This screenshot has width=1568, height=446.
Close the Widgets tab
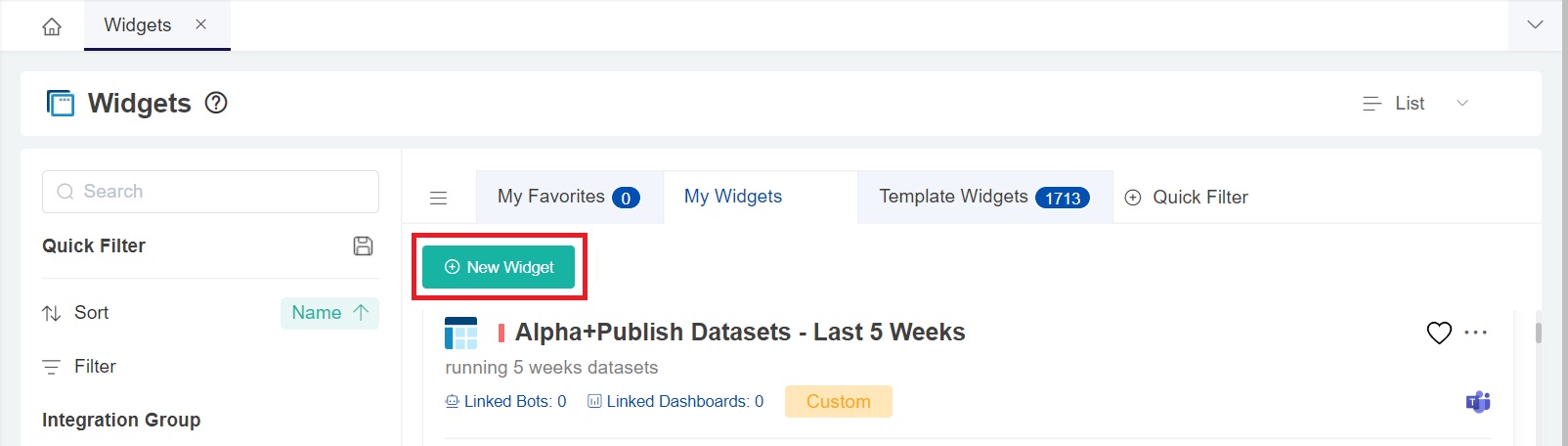[201, 24]
